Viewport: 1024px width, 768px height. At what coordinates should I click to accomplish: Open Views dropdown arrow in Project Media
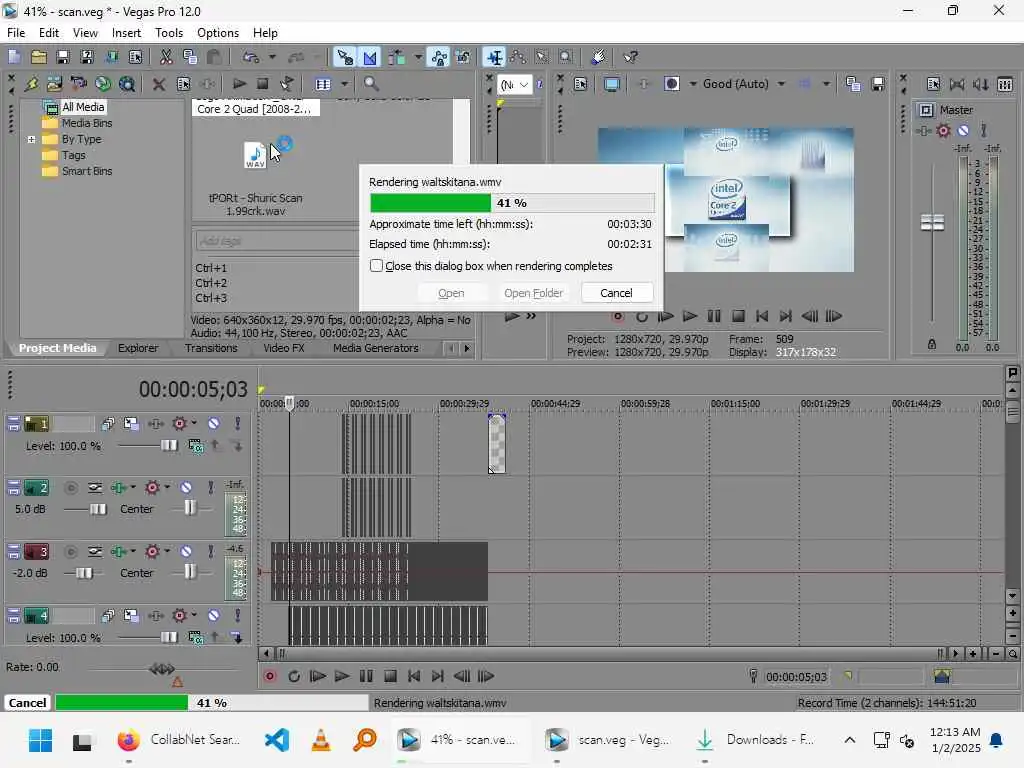344,84
